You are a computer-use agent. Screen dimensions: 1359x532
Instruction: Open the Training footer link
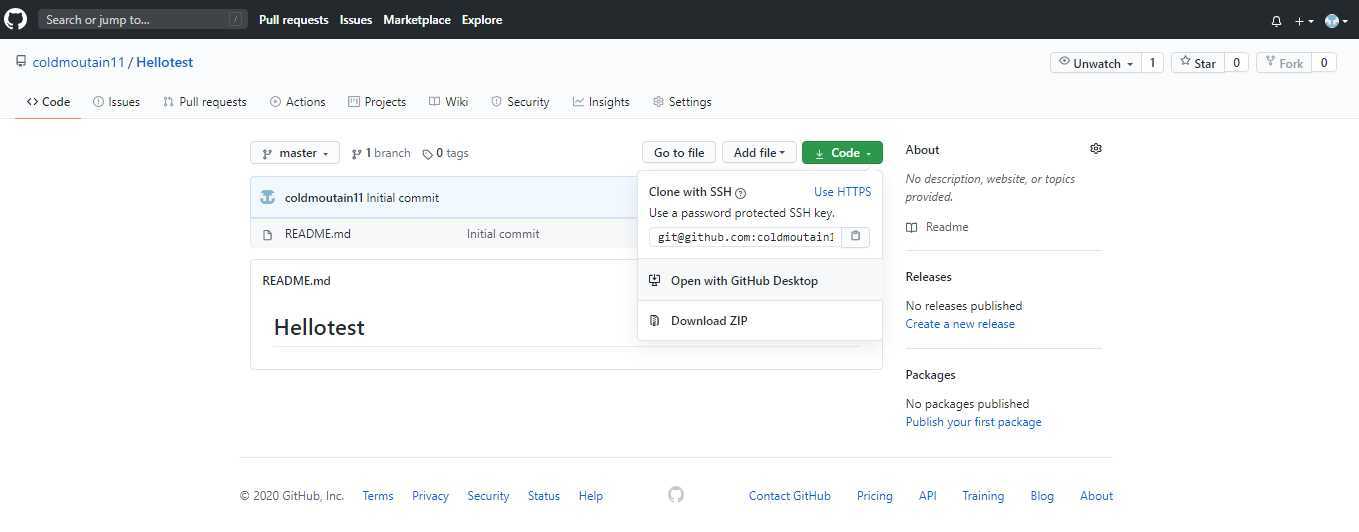983,496
